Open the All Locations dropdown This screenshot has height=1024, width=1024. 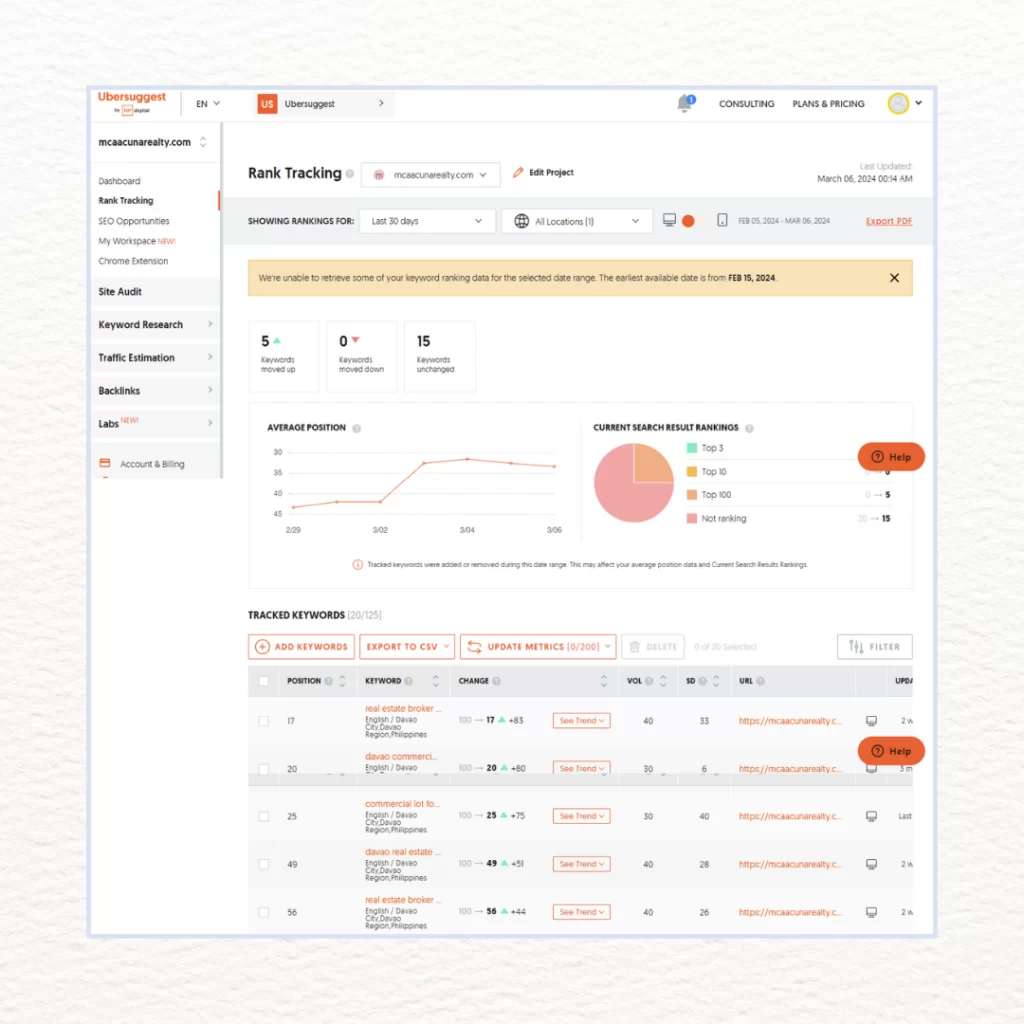(x=577, y=221)
